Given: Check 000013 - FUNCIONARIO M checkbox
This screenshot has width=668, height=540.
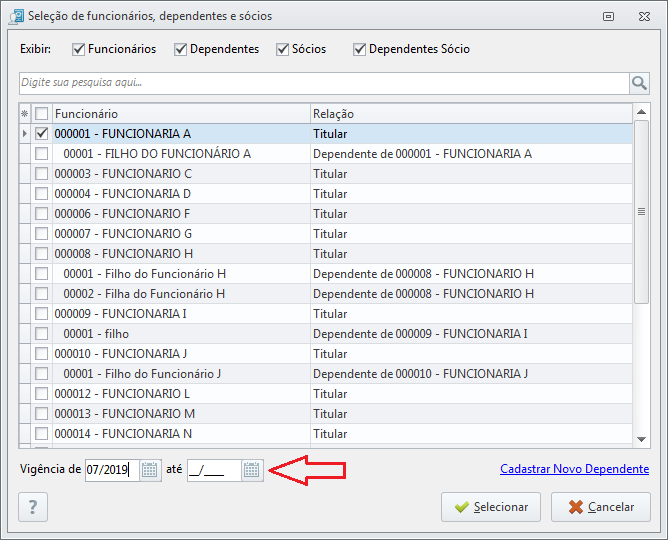Looking at the screenshot, I should click(41, 414).
